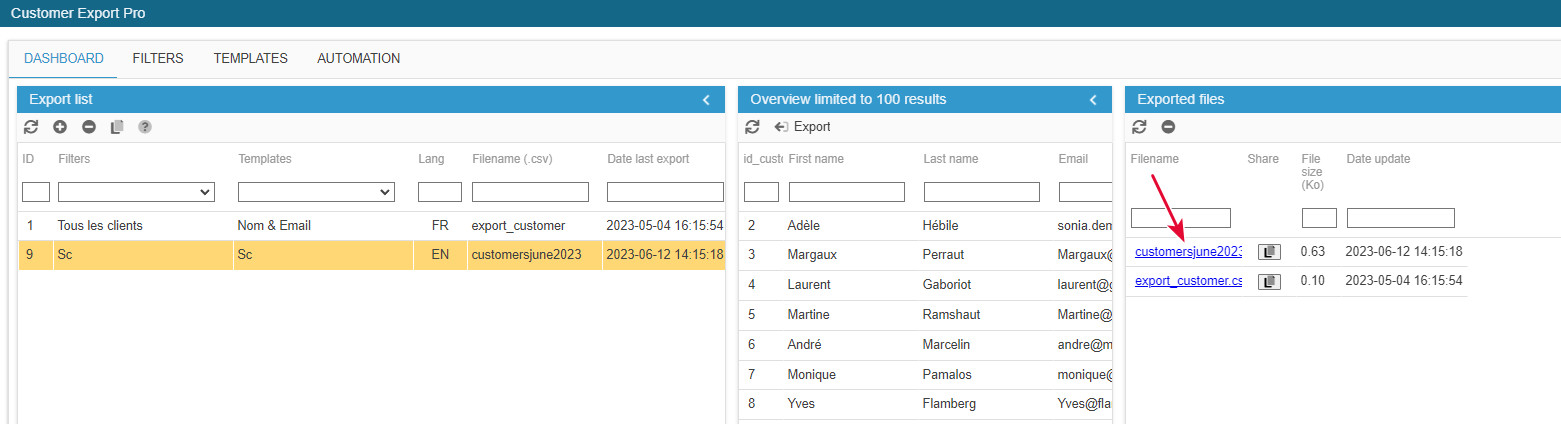The width and height of the screenshot is (1561, 424).
Task: Refresh the Overview results panel
Action: 753,127
